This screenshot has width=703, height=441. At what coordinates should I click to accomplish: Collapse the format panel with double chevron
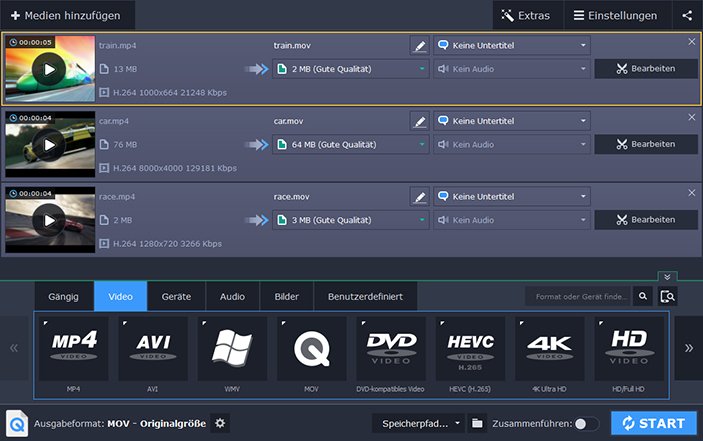pos(667,277)
